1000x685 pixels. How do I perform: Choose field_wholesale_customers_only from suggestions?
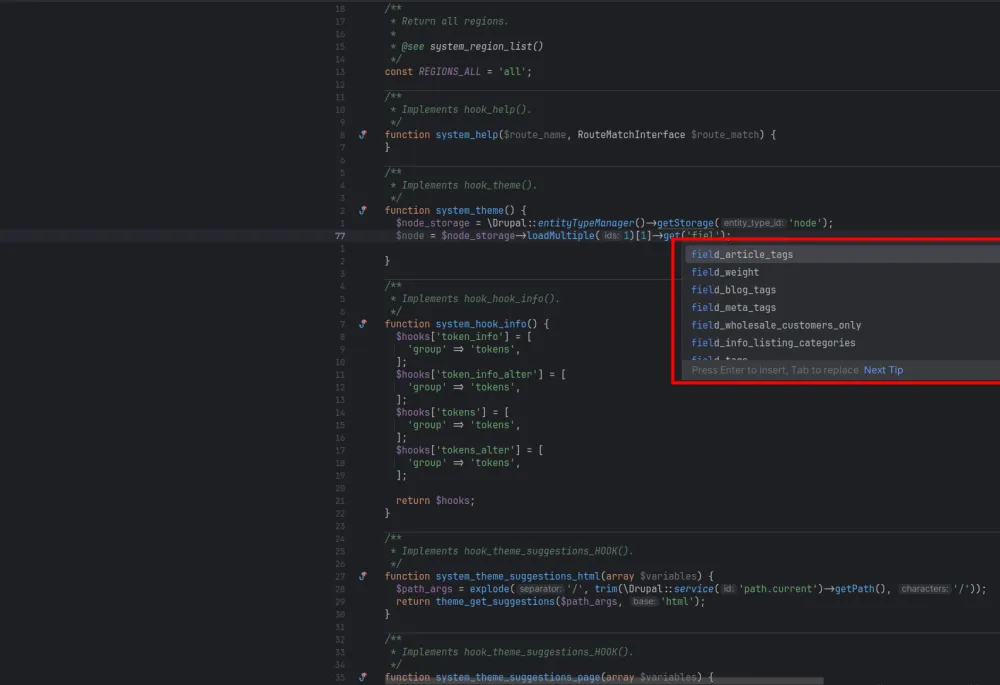click(x=776, y=325)
